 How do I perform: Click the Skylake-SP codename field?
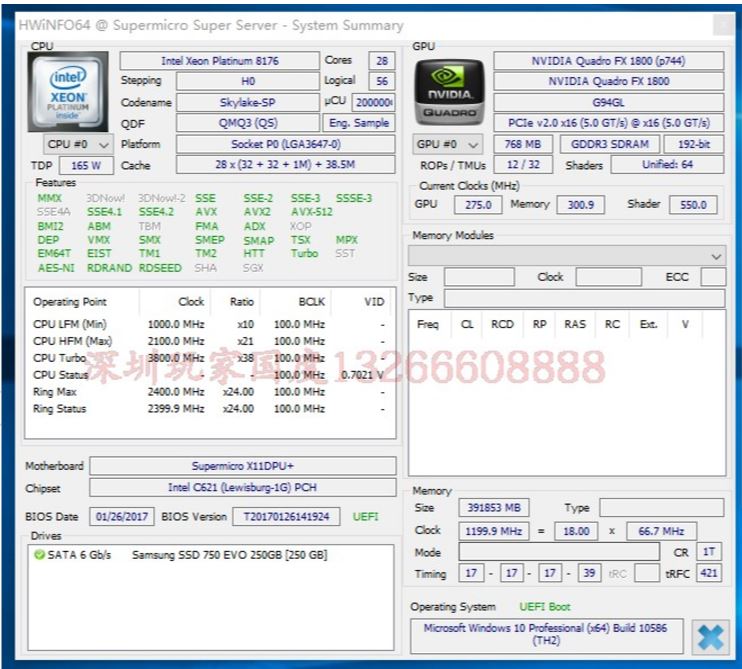(248, 102)
